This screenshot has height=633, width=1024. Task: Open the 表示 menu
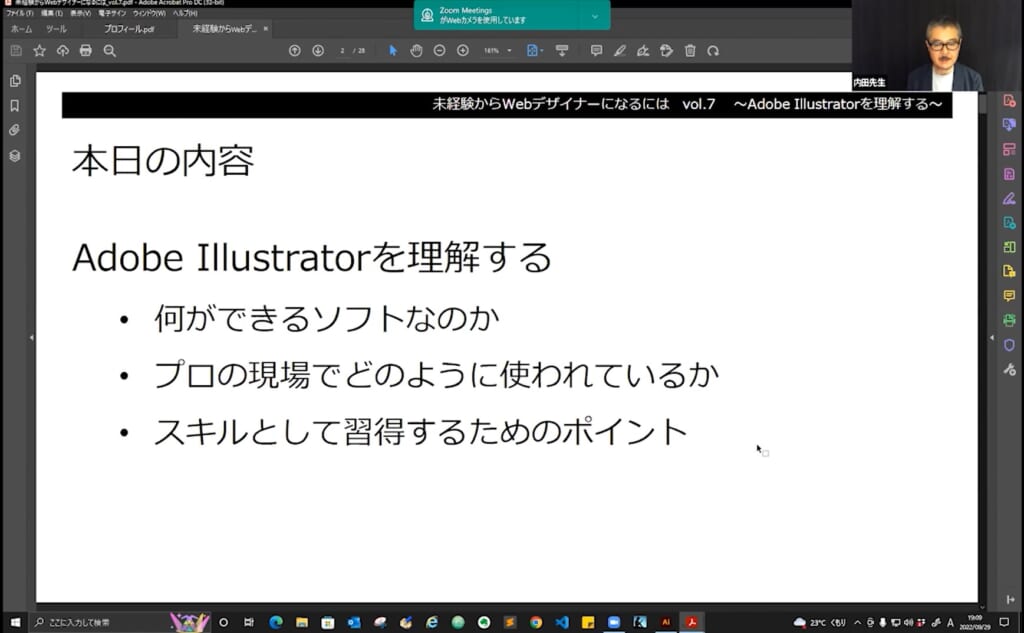[x=80, y=13]
